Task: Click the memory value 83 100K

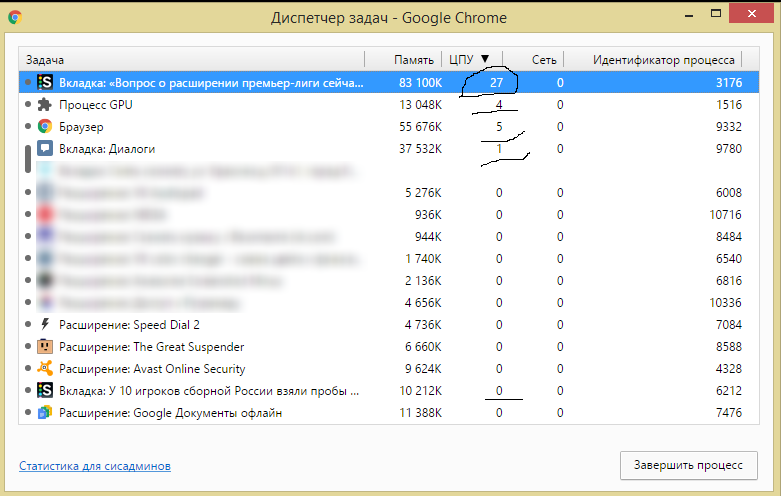Action: (420, 83)
